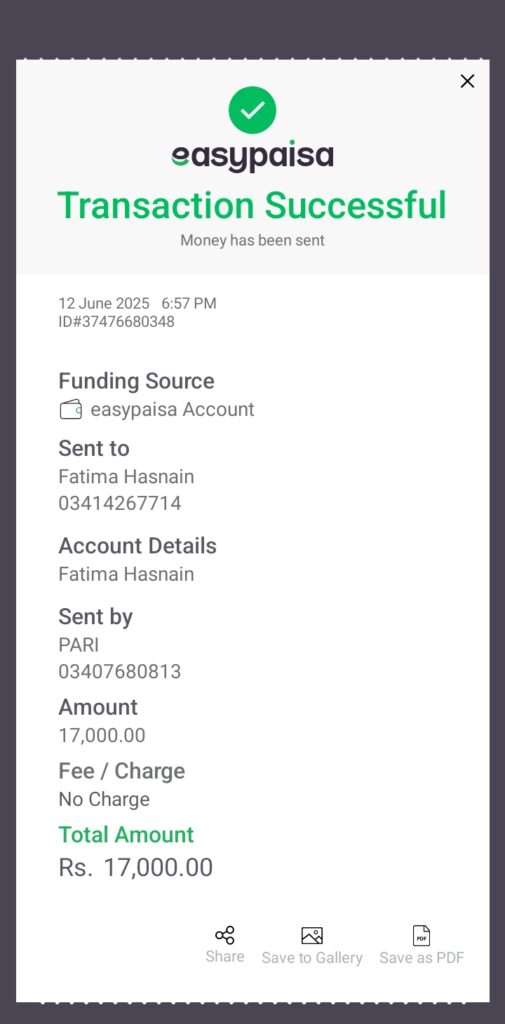505x1024 pixels.
Task: Click the Money has been sent subtitle
Action: (x=252, y=240)
